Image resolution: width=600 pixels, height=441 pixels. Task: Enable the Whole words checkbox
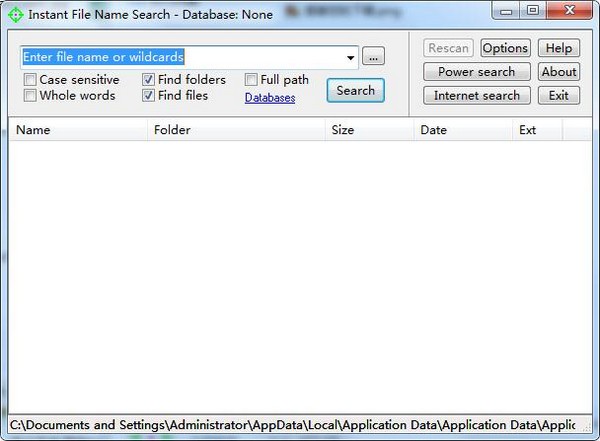[31, 96]
